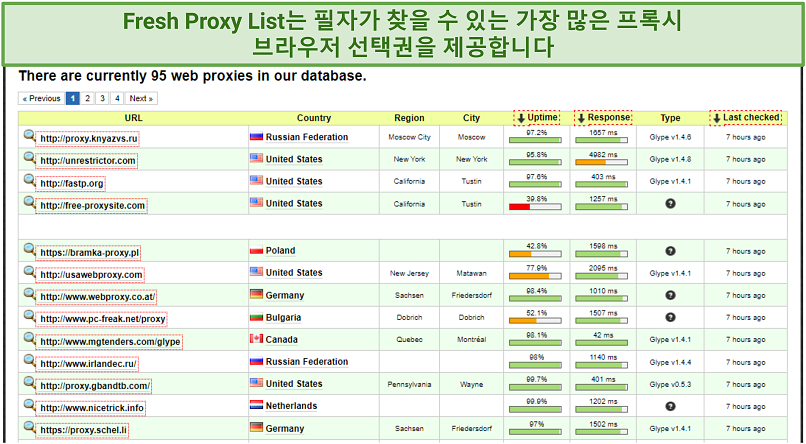Click magnifier icon beside bramka-proxy.pl

pos(29,250)
